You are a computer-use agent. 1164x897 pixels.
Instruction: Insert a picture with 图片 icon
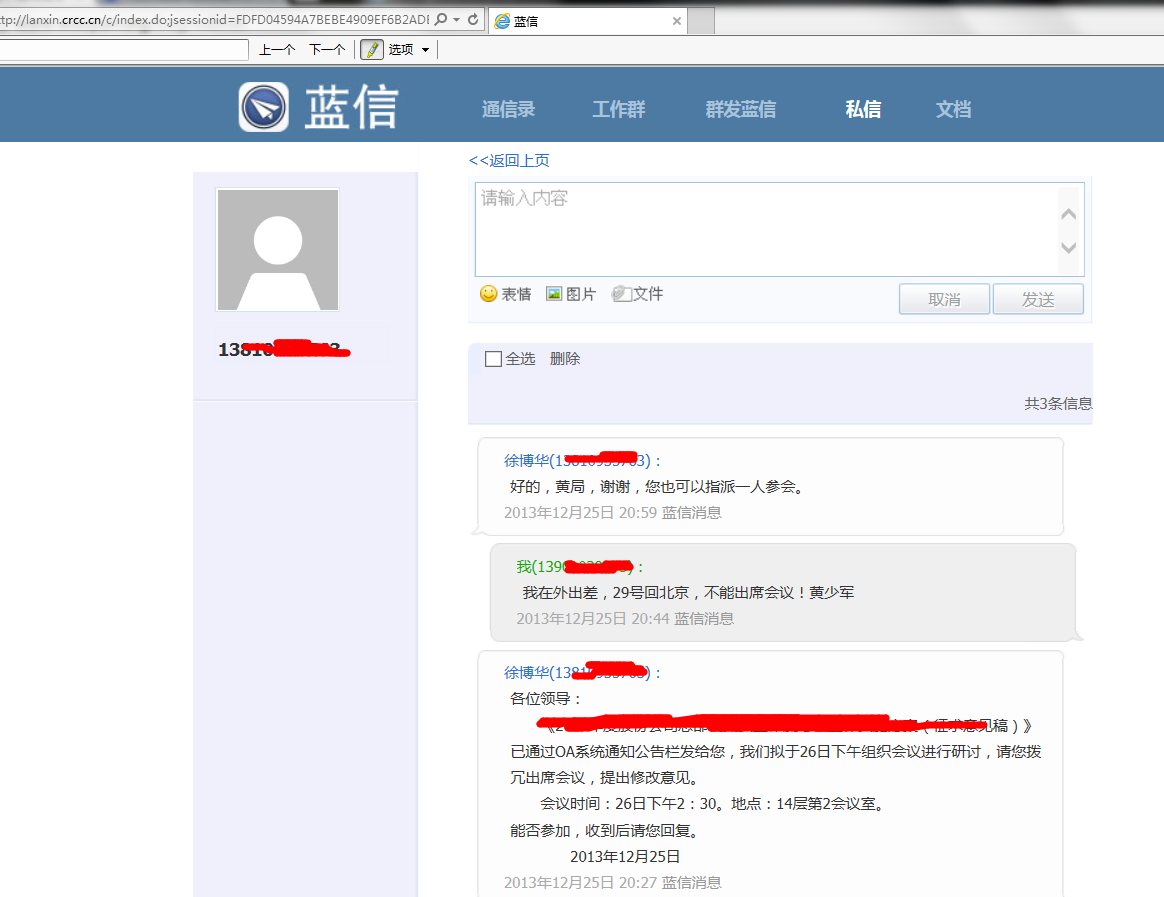[x=571, y=294]
